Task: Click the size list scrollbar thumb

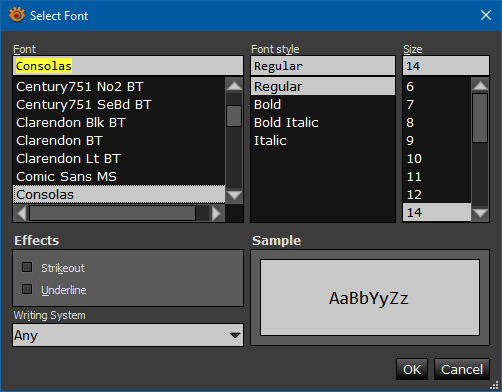Action: pyautogui.click(x=480, y=118)
